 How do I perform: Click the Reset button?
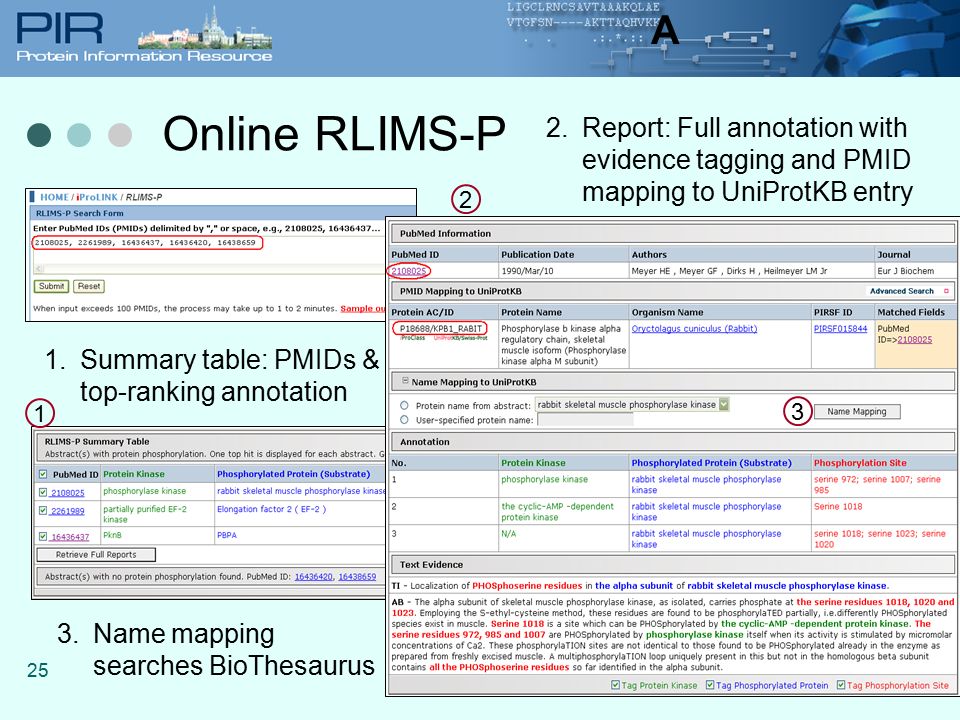tap(89, 286)
